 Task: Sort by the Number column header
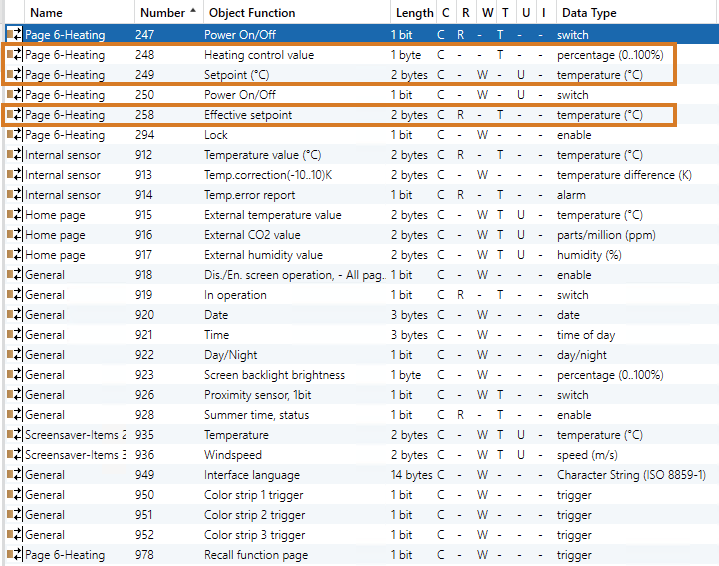tap(160, 13)
